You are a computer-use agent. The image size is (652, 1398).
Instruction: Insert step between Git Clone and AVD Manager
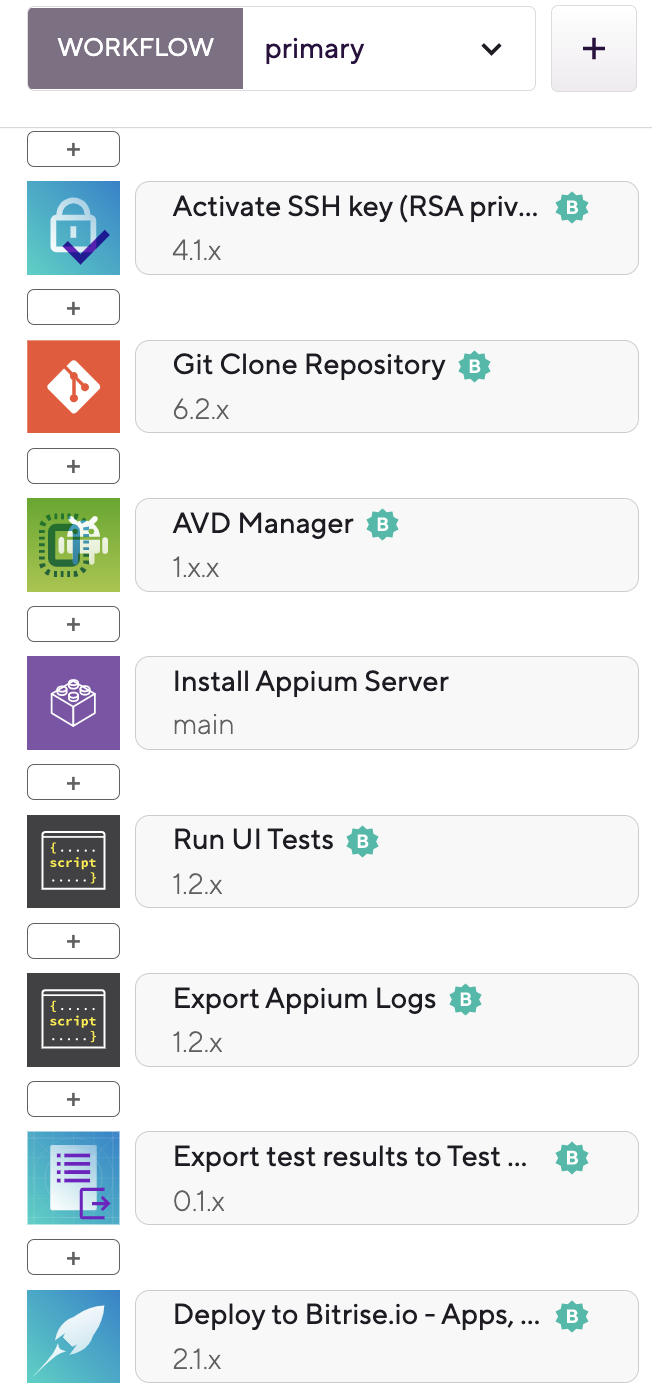click(73, 466)
